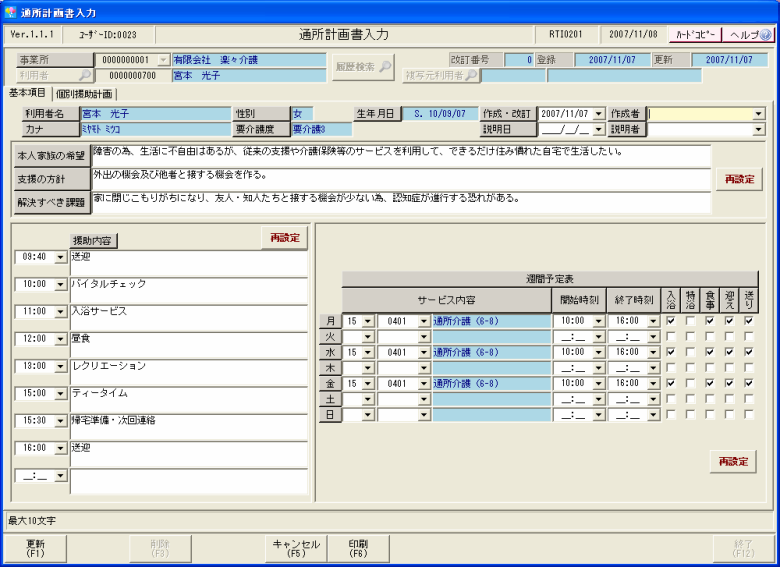Click into the 支援の方針 text field

tap(401, 179)
